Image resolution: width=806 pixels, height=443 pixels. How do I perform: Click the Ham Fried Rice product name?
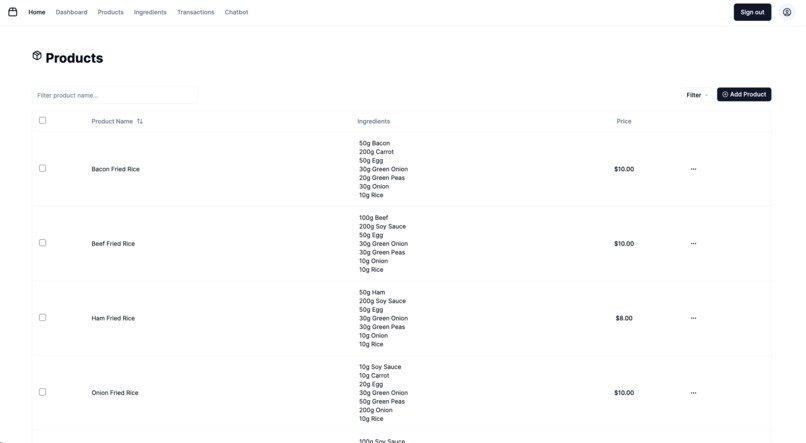pyautogui.click(x=113, y=318)
